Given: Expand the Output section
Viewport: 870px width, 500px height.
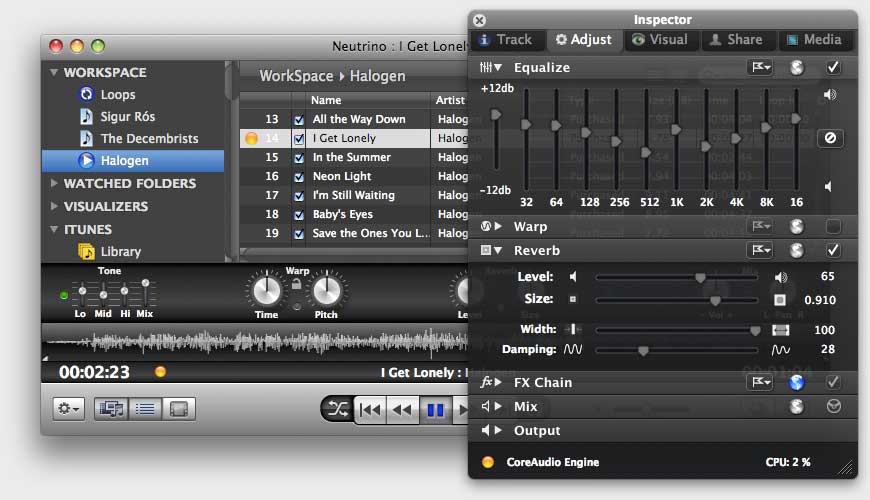Looking at the screenshot, I should [x=498, y=430].
